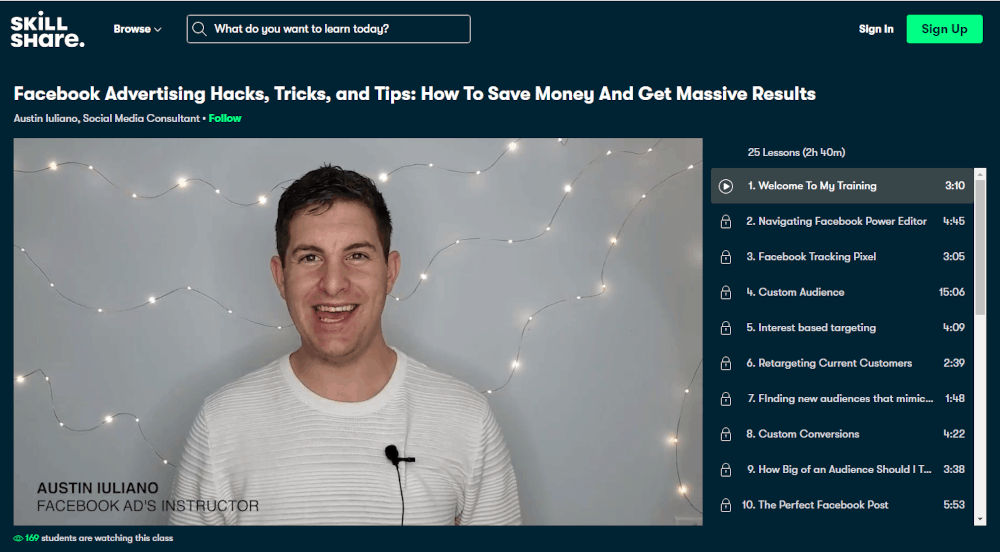Click the eye icon by students watching

tap(18, 538)
